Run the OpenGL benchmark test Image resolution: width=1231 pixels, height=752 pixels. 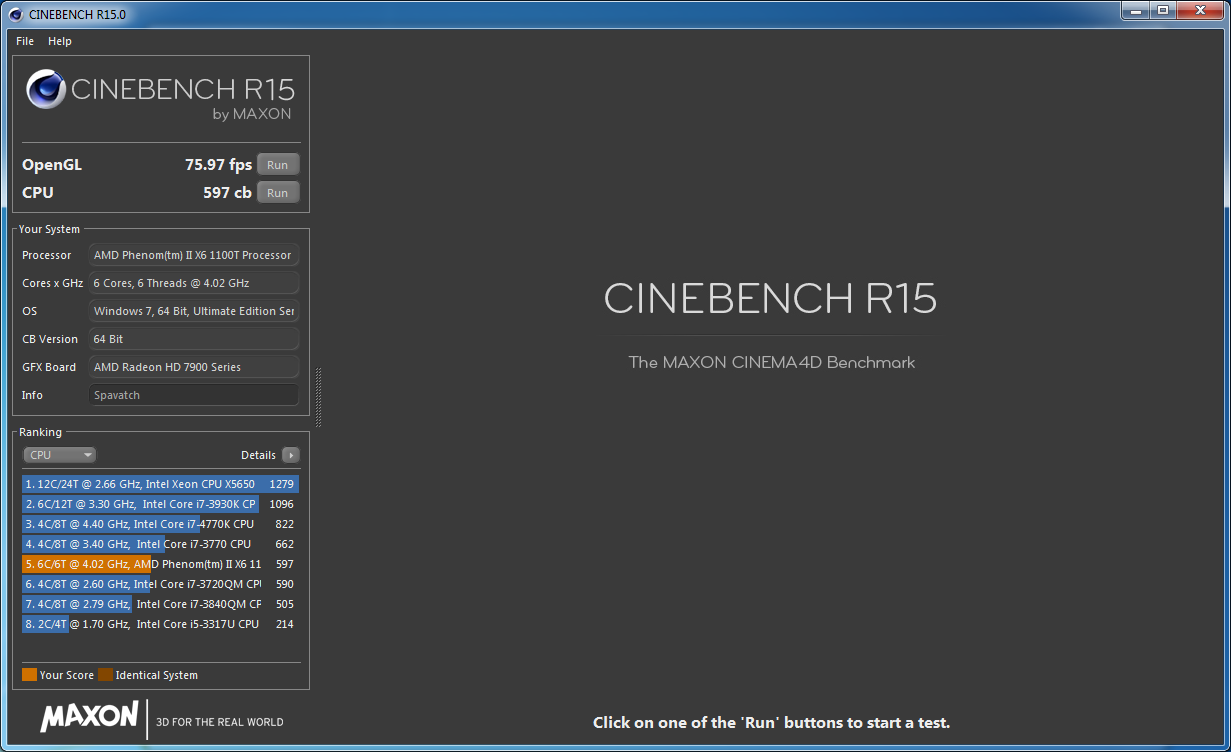[278, 165]
